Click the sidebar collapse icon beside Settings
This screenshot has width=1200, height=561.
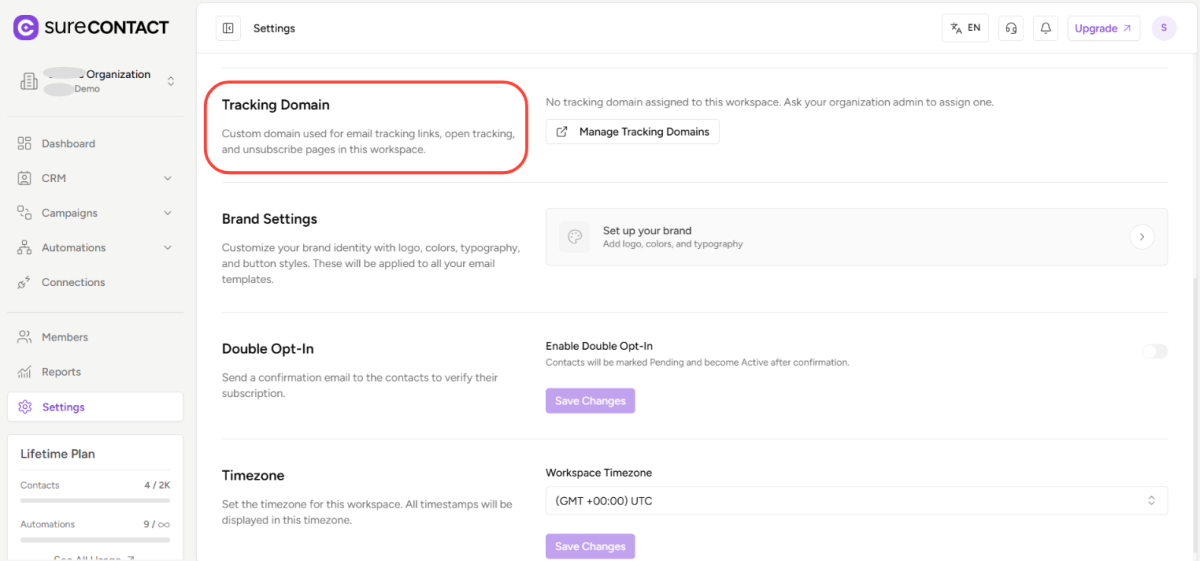(x=228, y=28)
